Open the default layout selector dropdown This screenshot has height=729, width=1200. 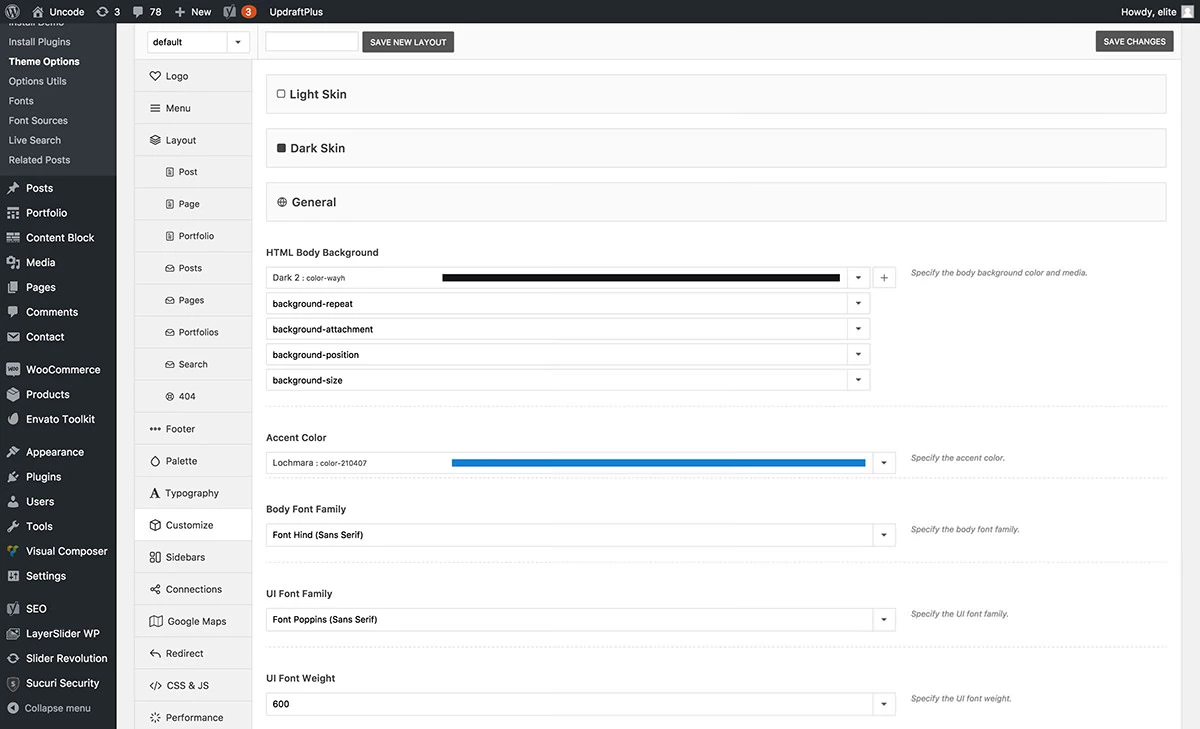coord(237,41)
